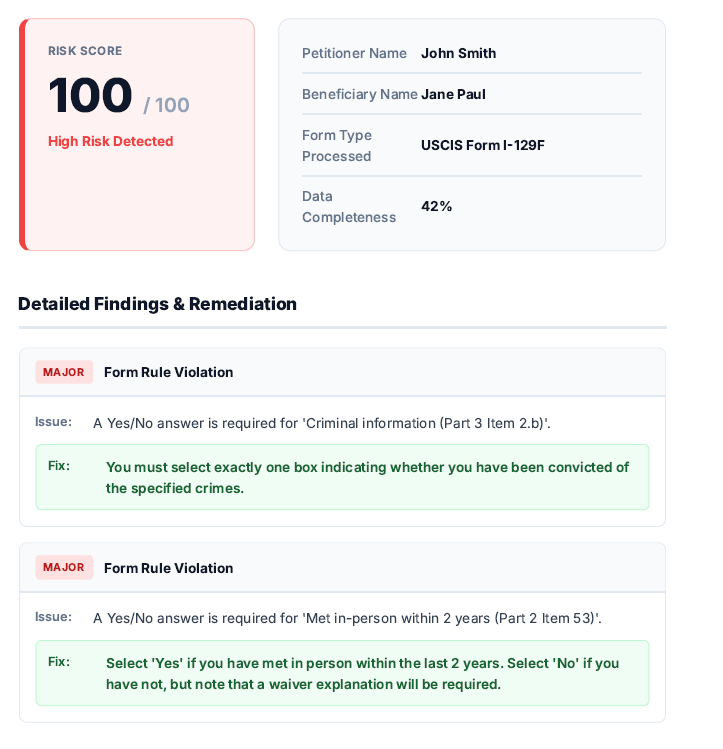Click the red High Risk Detected text
The image size is (723, 749).
(110, 141)
